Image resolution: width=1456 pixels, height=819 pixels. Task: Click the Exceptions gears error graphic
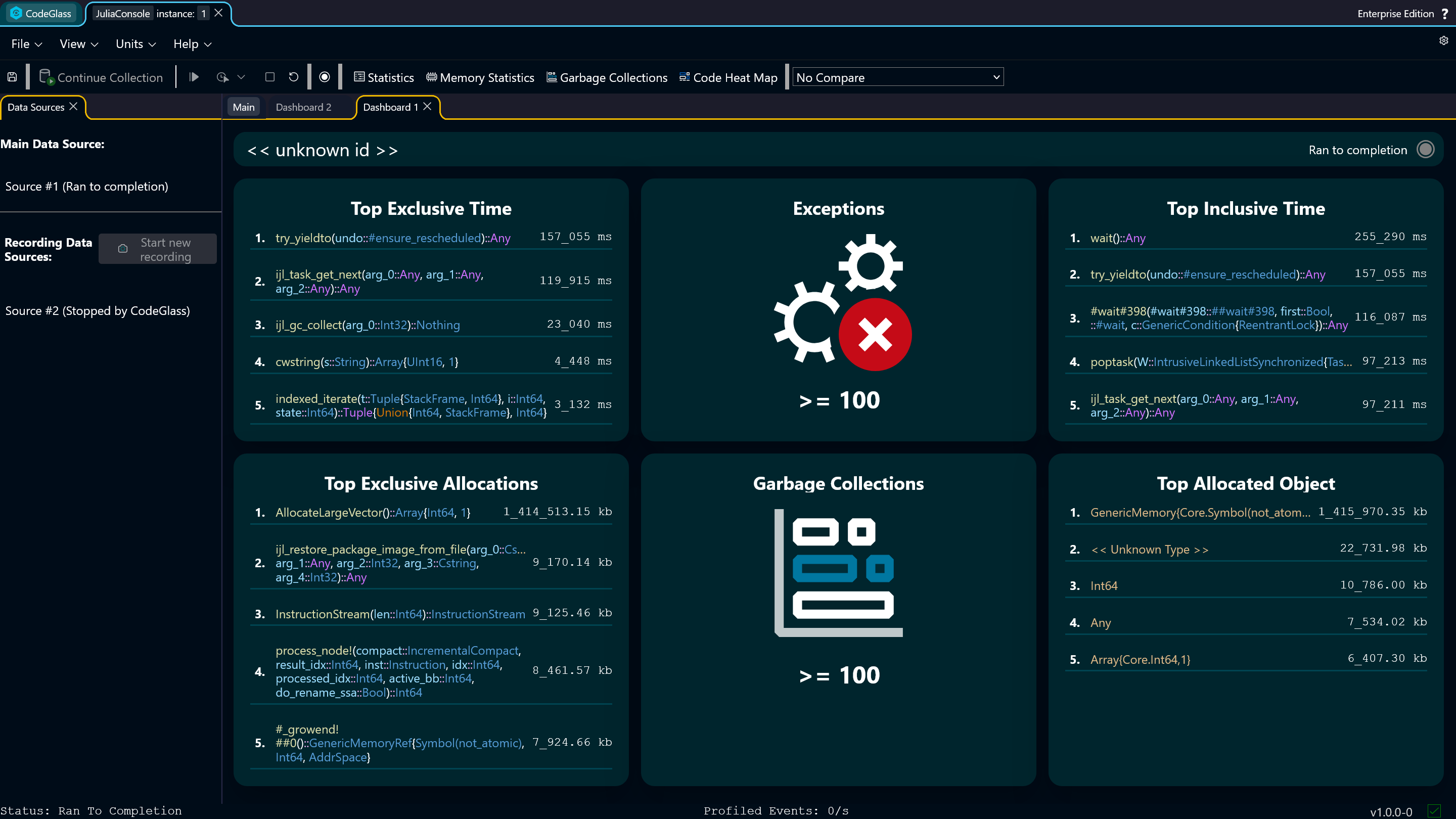click(842, 302)
